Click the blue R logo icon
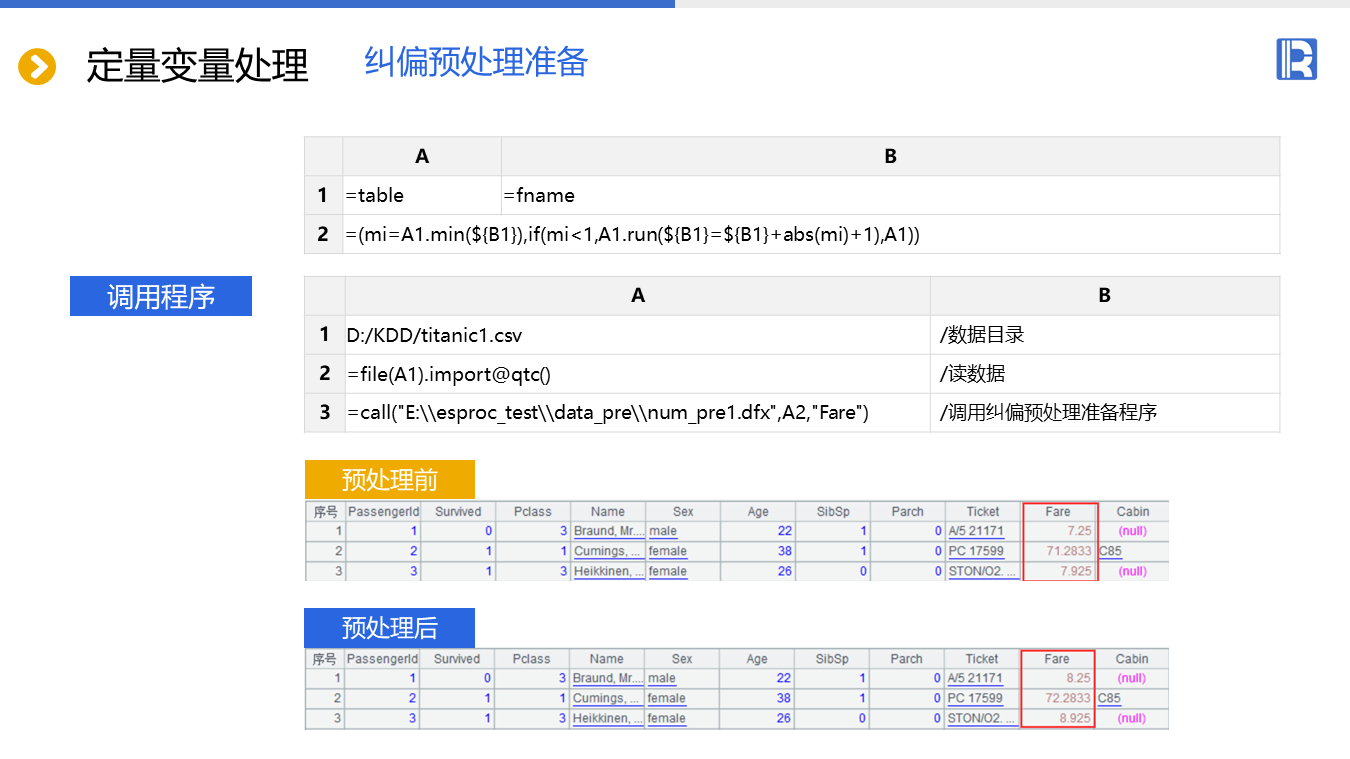1350x759 pixels. 1296,59
